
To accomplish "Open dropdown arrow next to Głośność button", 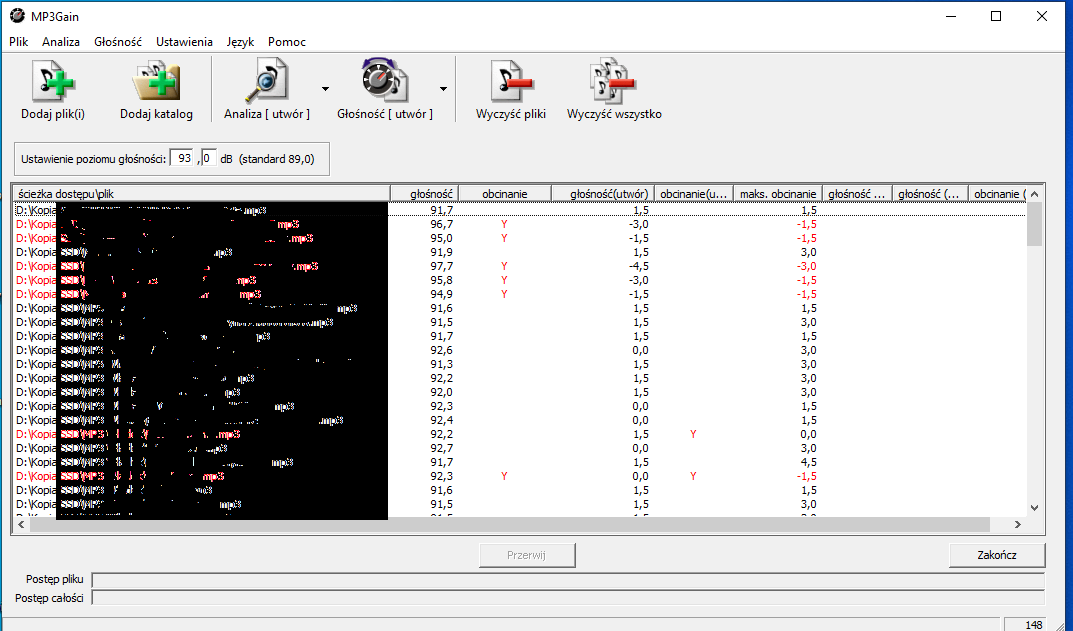I will pos(443,89).
